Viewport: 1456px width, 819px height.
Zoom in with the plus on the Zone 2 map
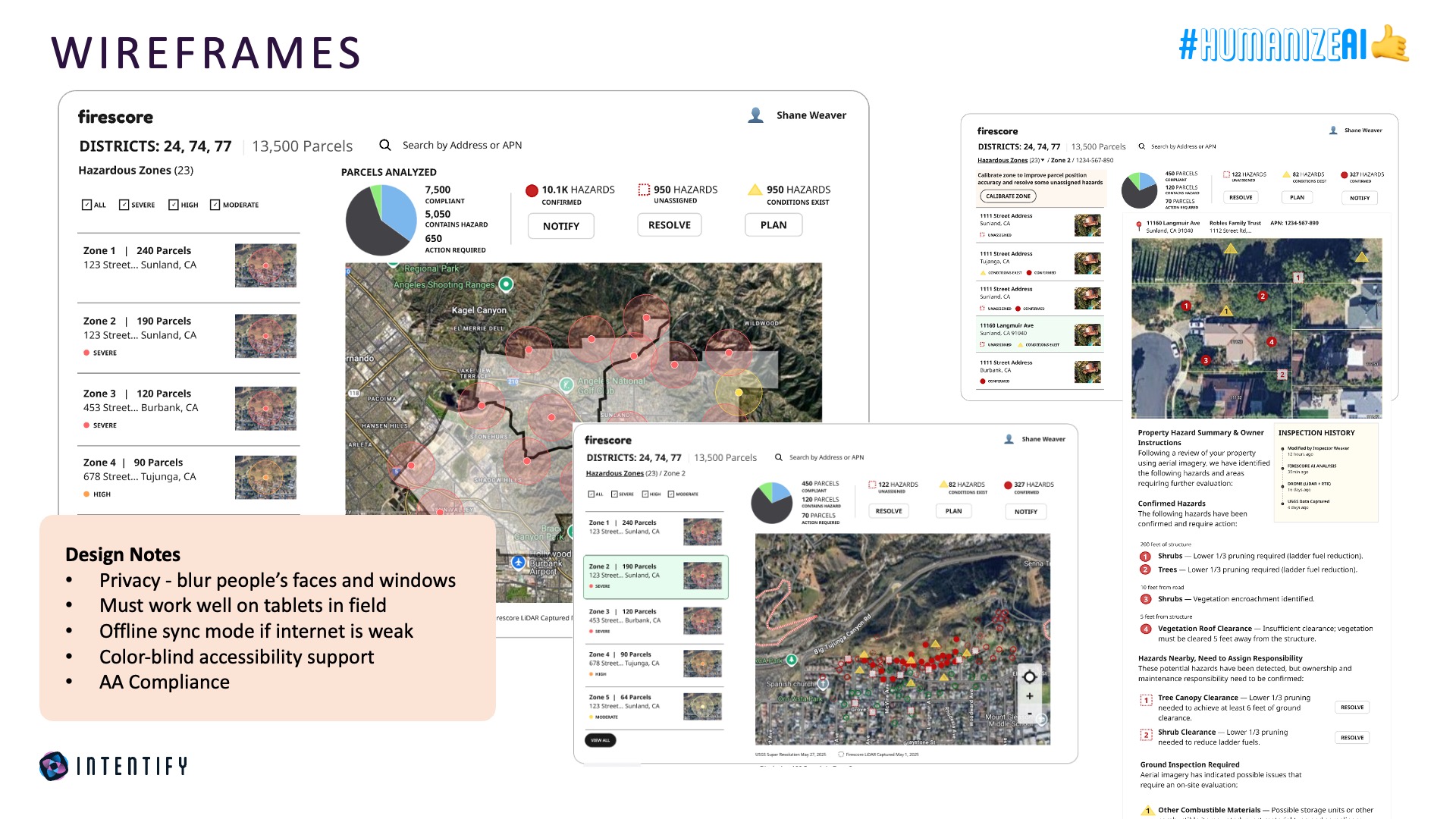(1029, 696)
